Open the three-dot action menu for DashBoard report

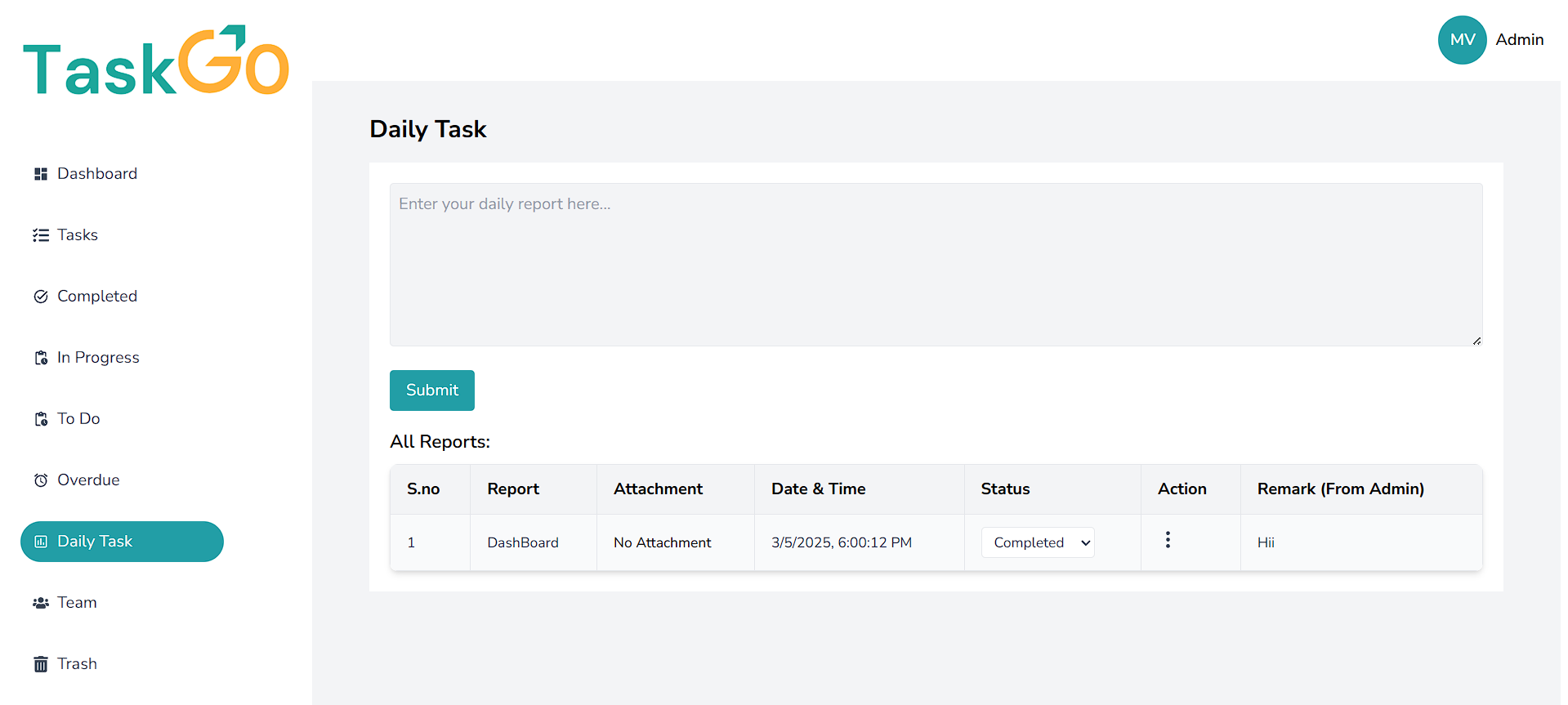(1168, 540)
